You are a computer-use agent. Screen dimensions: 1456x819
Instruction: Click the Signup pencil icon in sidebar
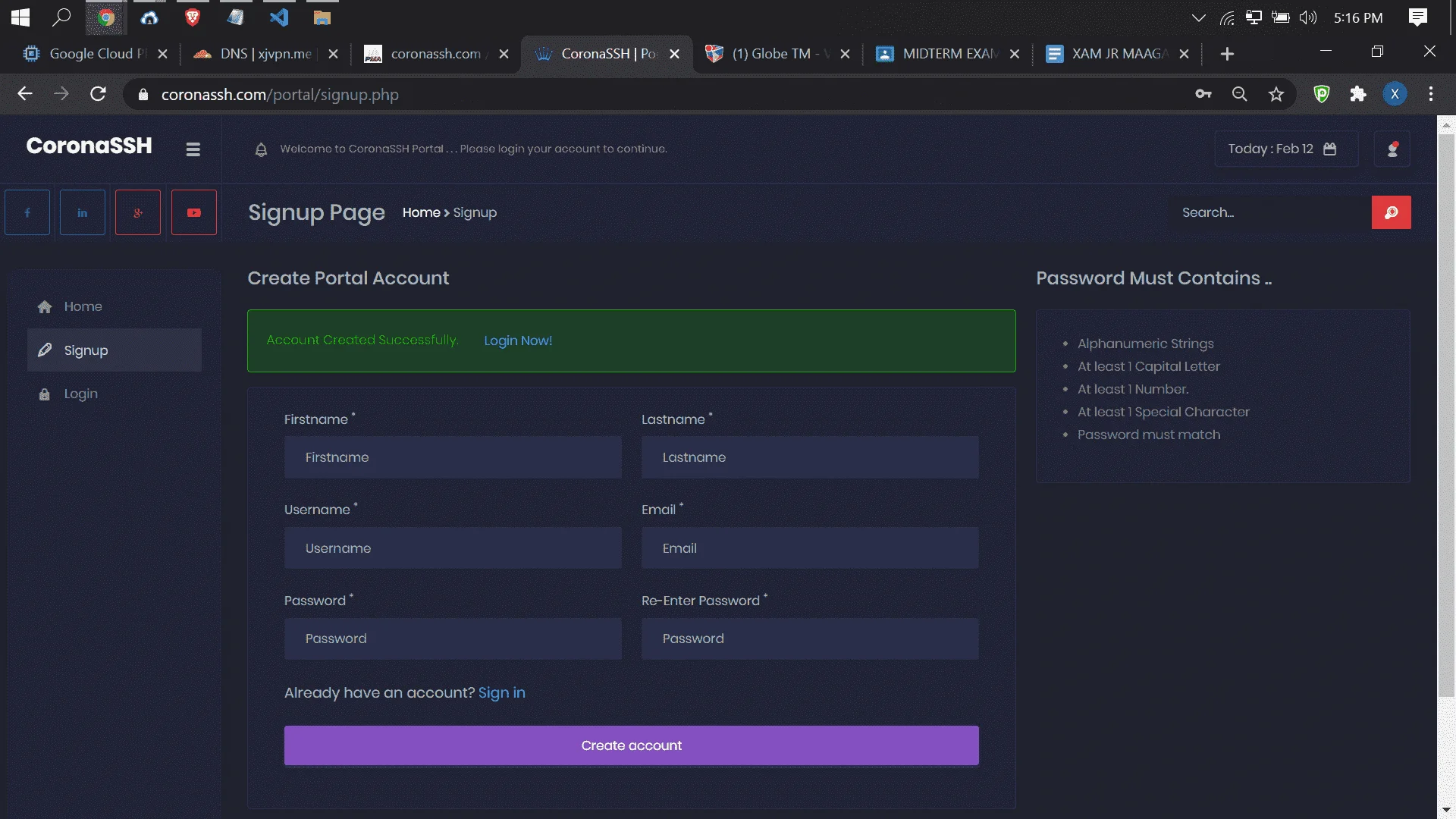tap(45, 350)
